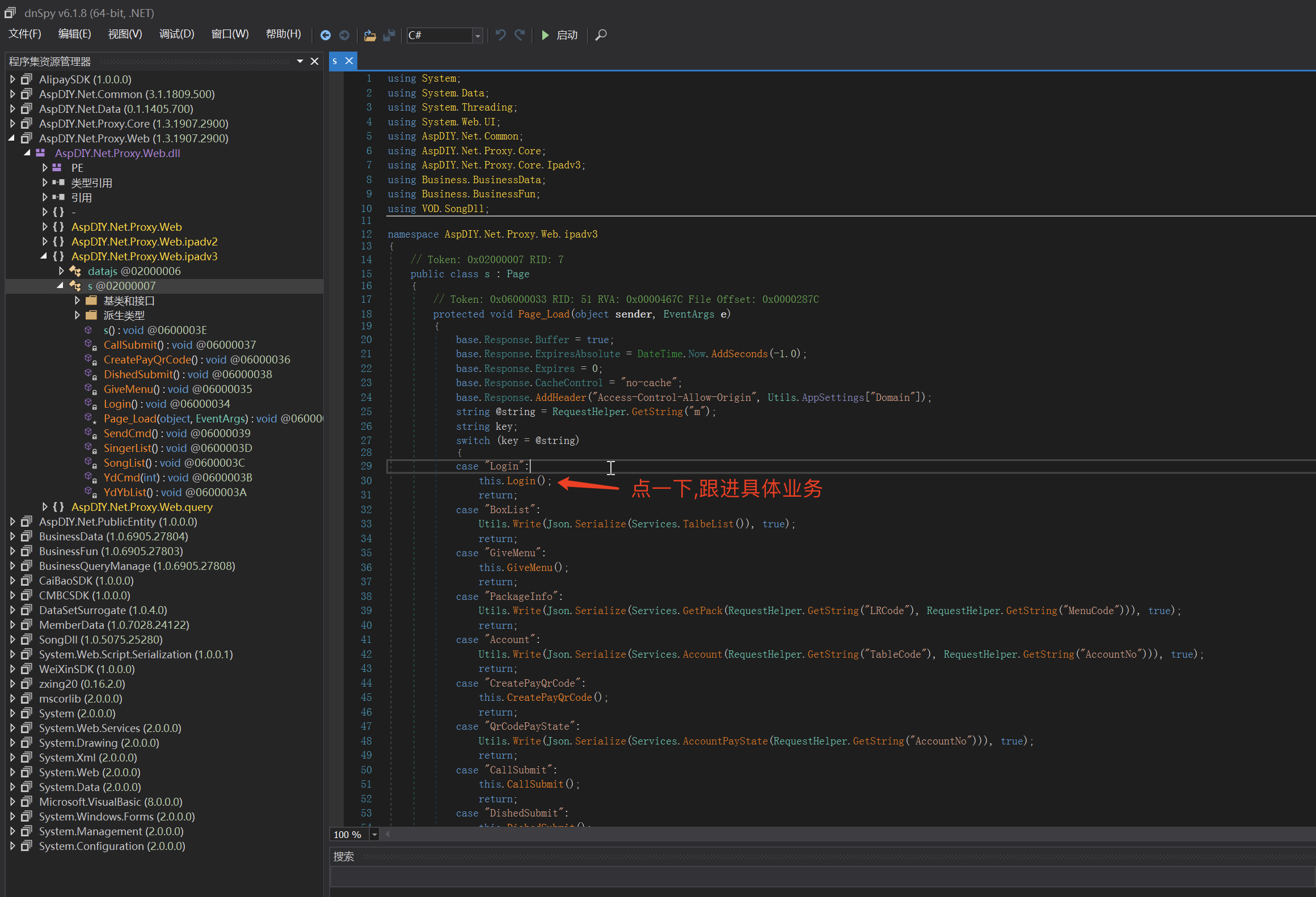1316x897 pixels.
Task: Expand the AspDIY.Net.Proxy.Web.query namespace
Action: tap(45, 507)
